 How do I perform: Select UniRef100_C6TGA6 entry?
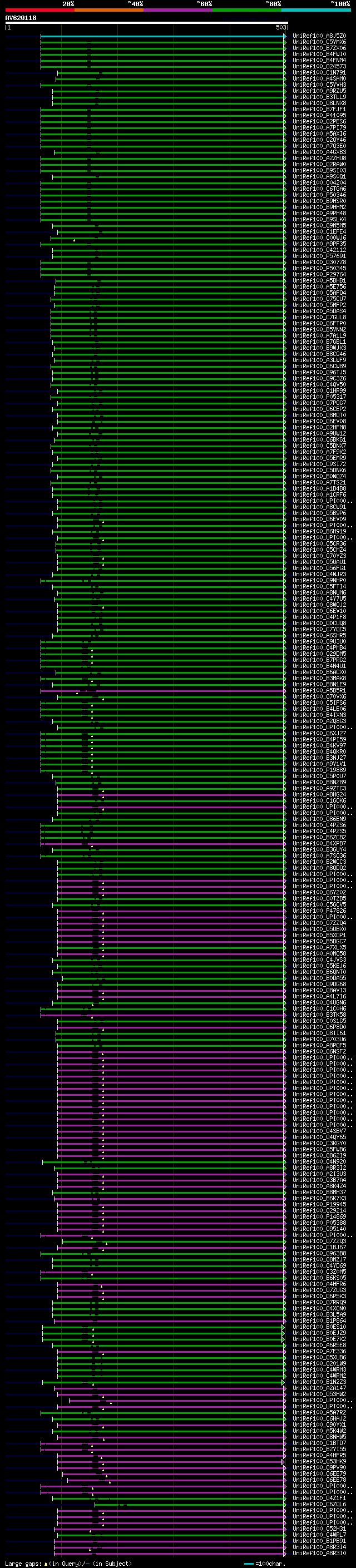(x=319, y=189)
